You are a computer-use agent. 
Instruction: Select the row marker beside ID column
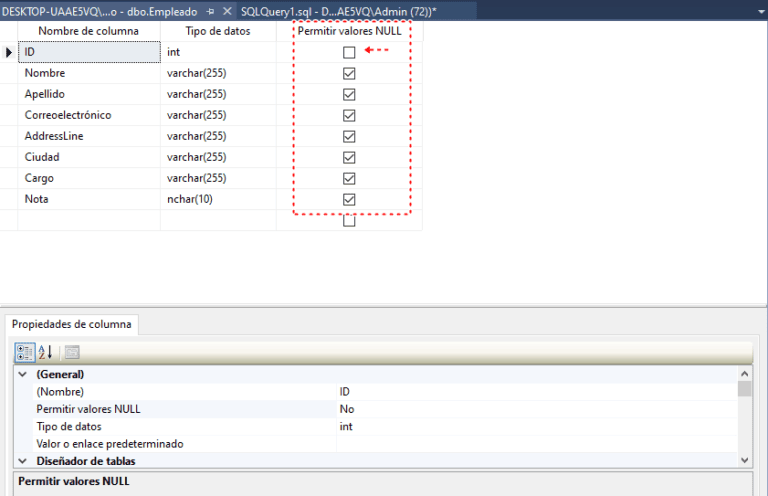[x=9, y=52]
